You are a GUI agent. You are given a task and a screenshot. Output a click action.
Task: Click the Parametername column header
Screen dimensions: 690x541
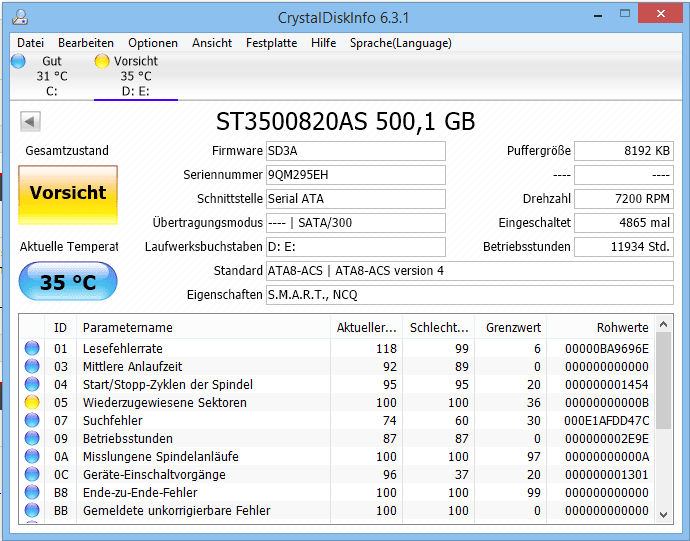(203, 328)
